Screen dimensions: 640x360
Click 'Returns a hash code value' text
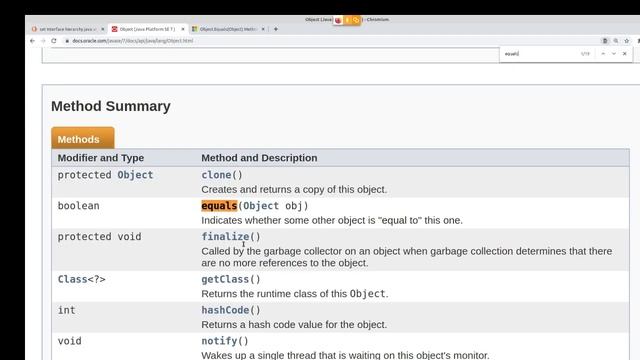tap(294, 324)
